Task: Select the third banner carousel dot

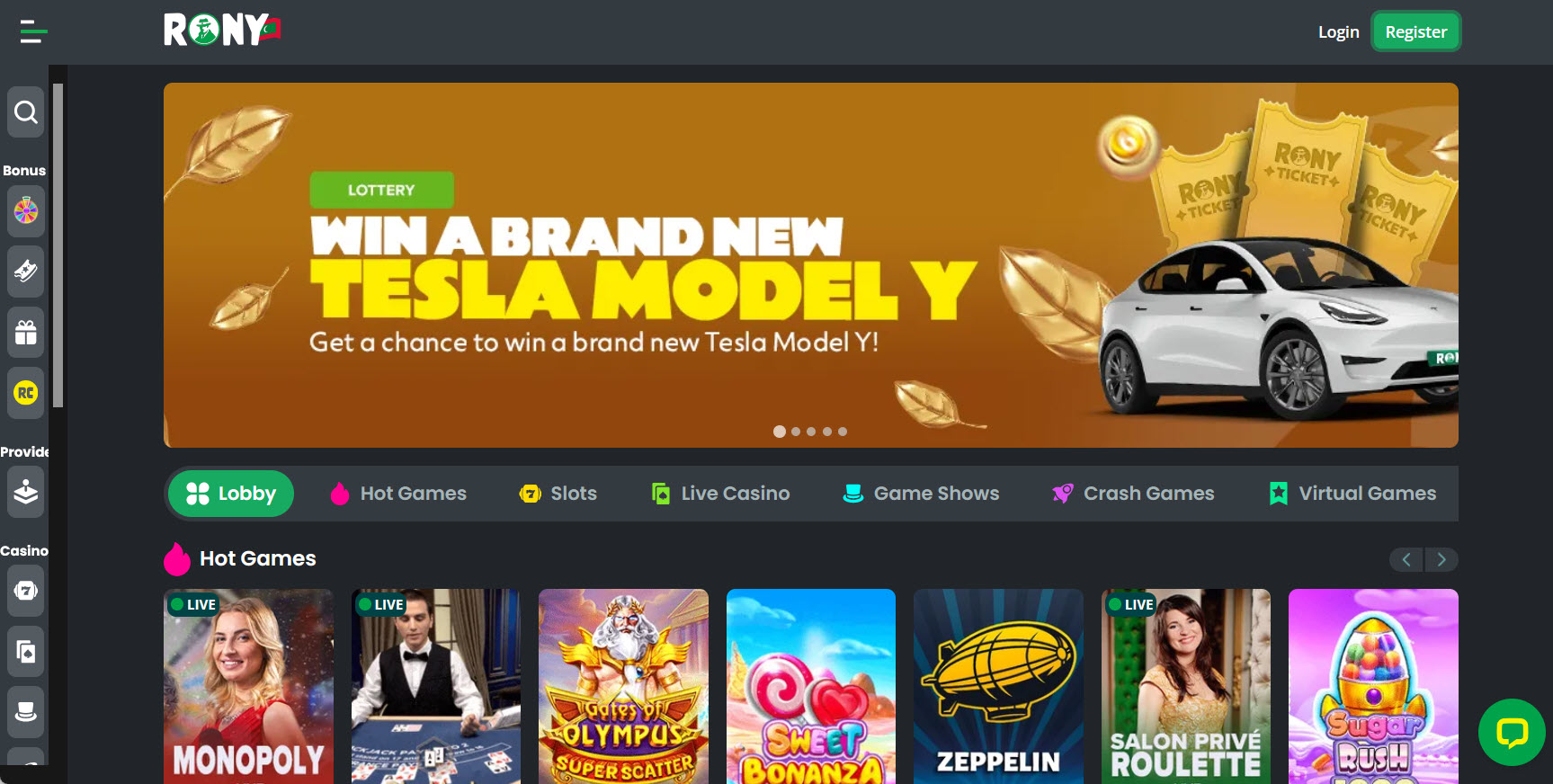Action: click(811, 432)
